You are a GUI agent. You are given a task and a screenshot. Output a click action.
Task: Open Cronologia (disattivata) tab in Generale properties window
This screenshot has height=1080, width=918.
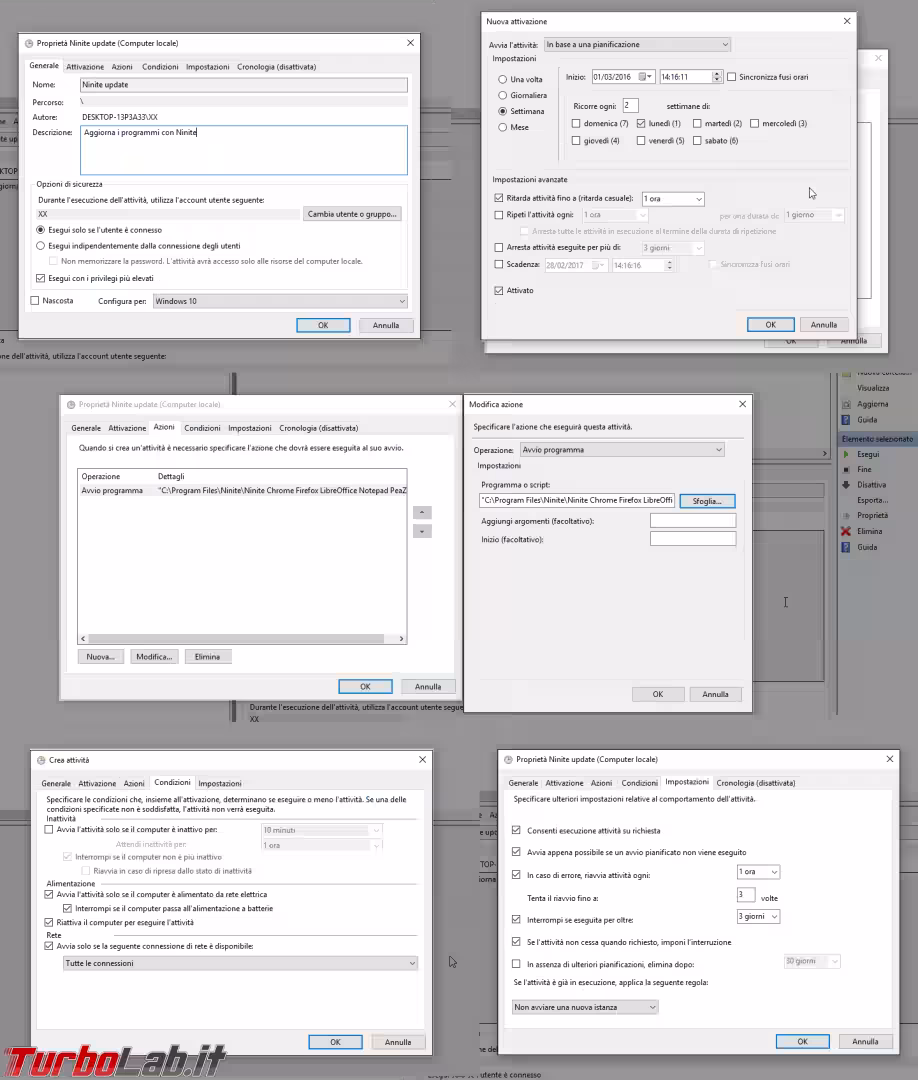coord(276,67)
